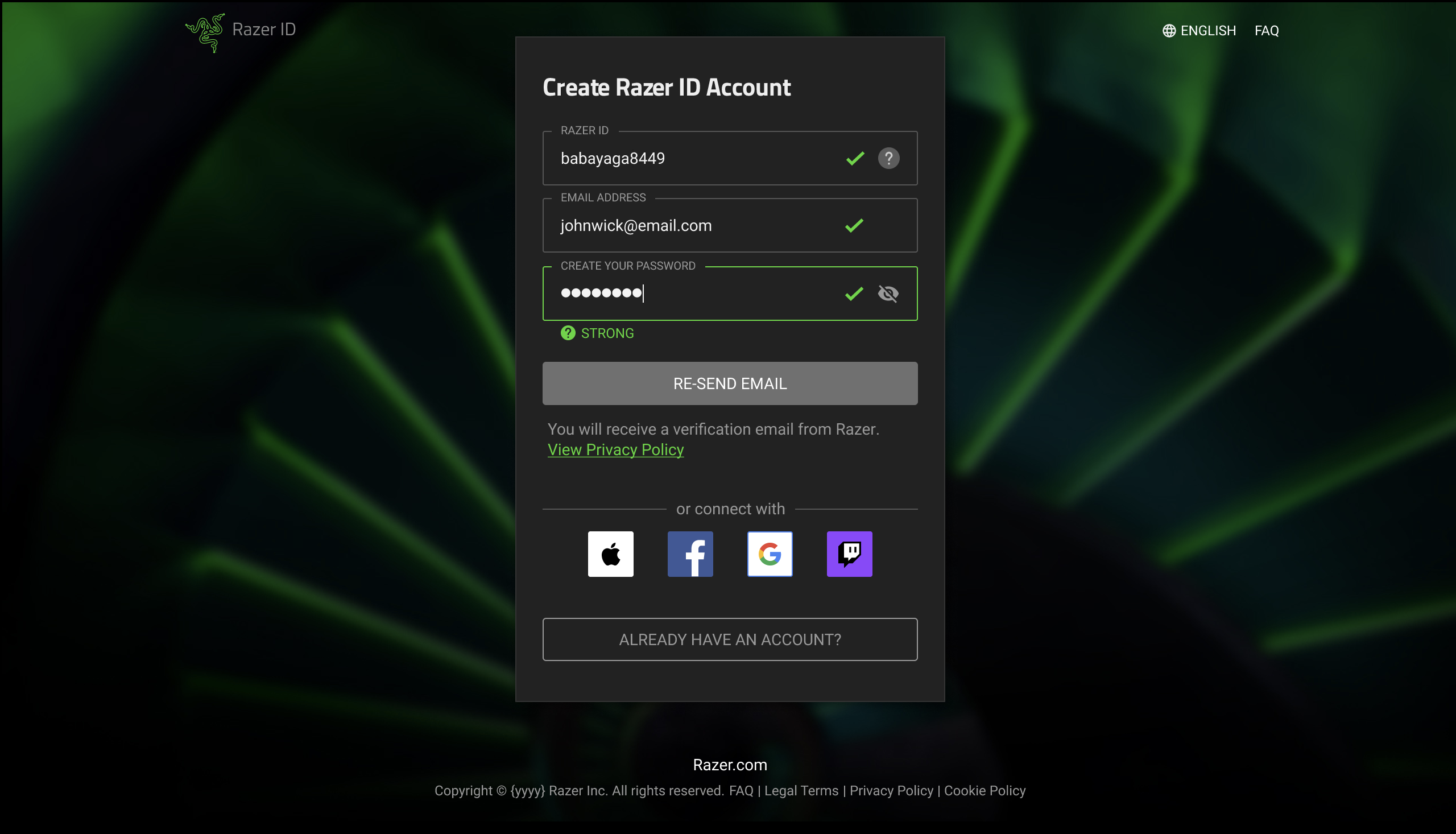
Task: Open the Legal Terms footer link
Action: pyautogui.click(x=801, y=790)
